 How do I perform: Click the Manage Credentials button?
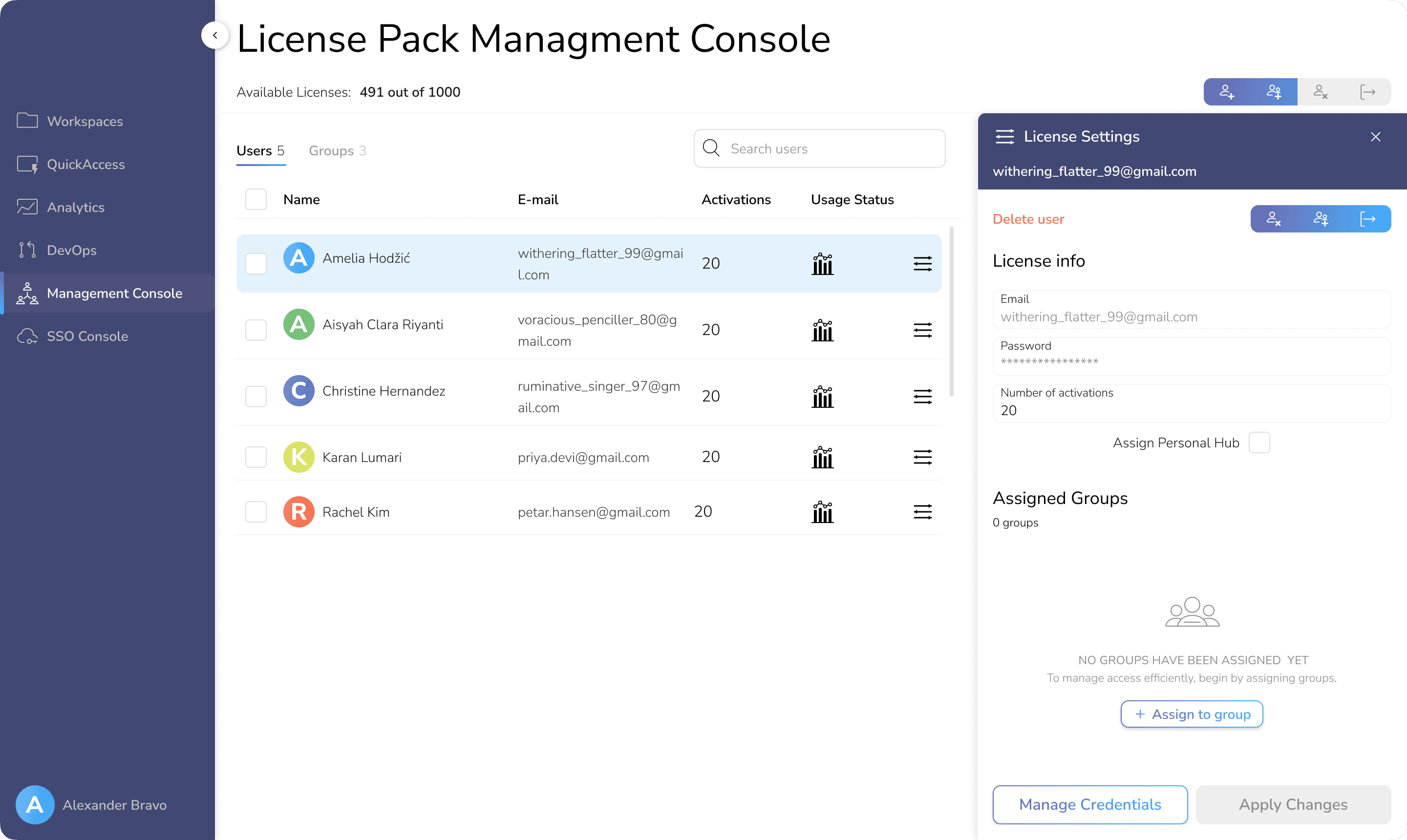tap(1090, 804)
